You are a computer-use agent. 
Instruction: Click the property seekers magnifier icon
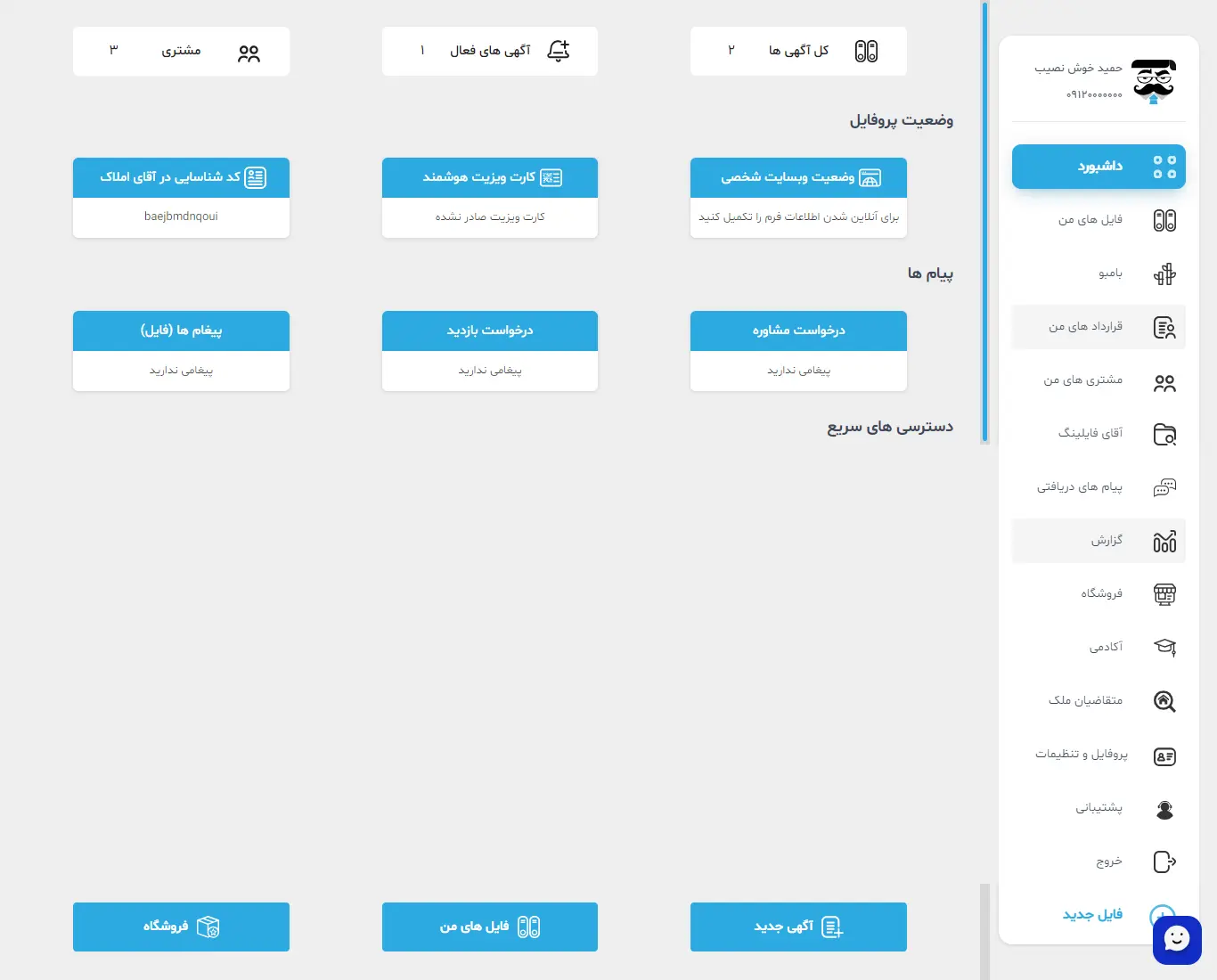pyautogui.click(x=1164, y=701)
